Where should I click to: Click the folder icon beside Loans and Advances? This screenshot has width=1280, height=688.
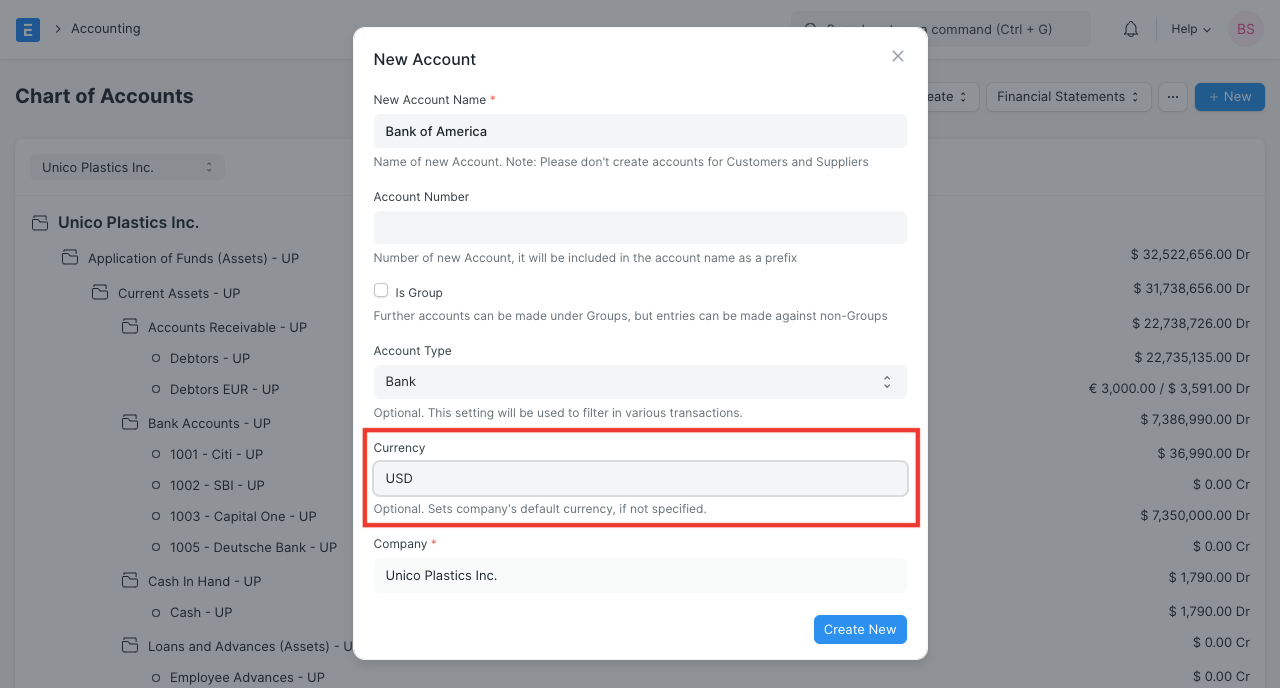point(130,646)
